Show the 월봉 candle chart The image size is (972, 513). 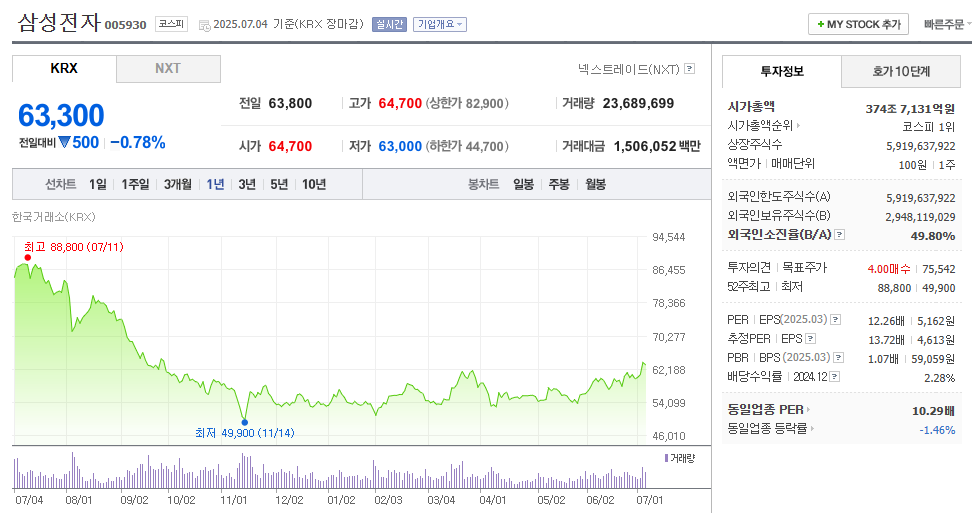point(596,185)
